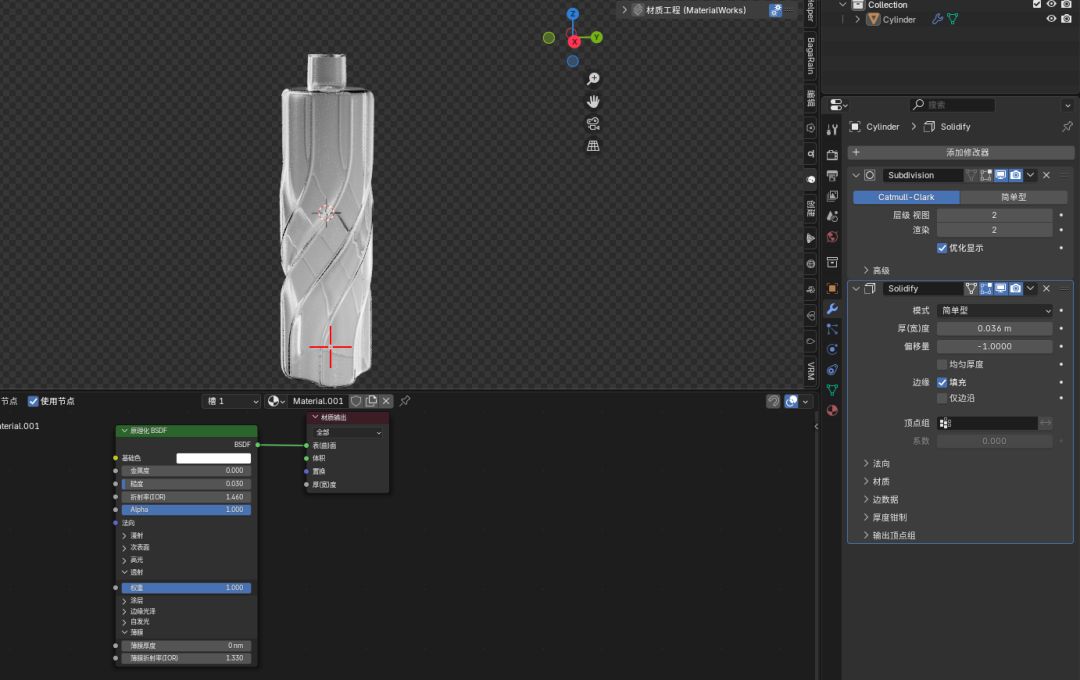This screenshot has height=680, width=1080.
Task: Open the Material properties tab icon
Action: [832, 411]
